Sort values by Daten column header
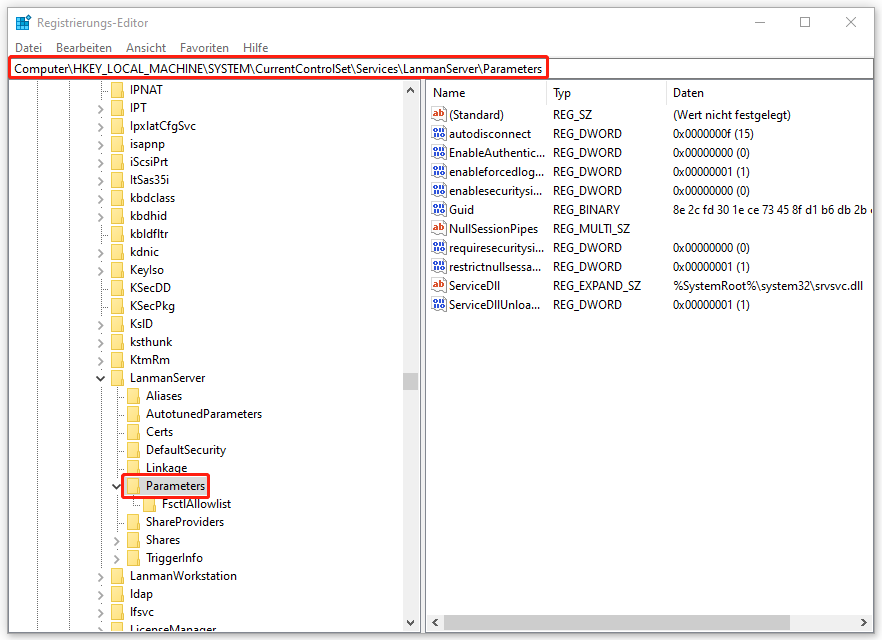This screenshot has height=640, width=882. click(770, 93)
